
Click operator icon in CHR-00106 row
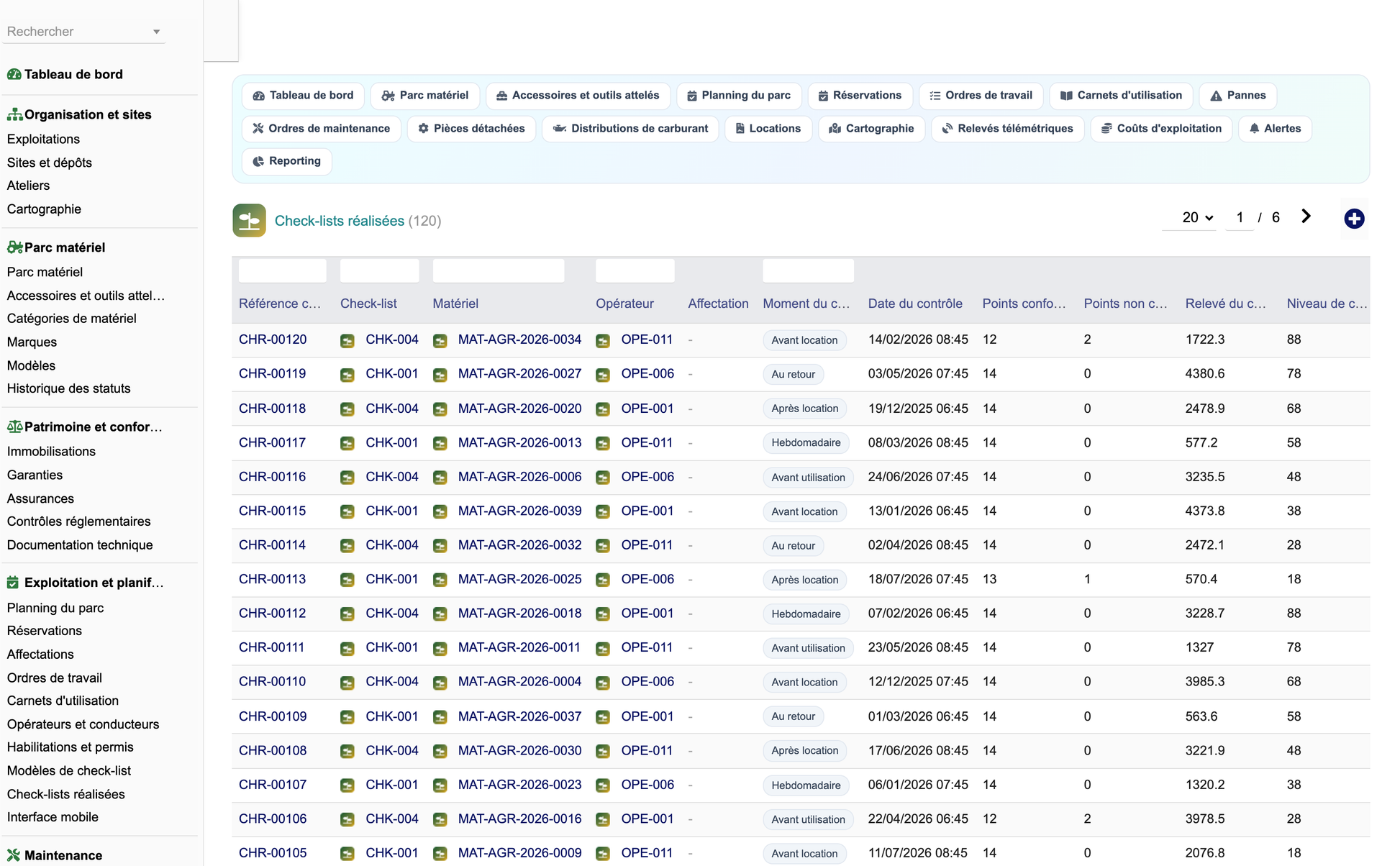click(x=603, y=819)
